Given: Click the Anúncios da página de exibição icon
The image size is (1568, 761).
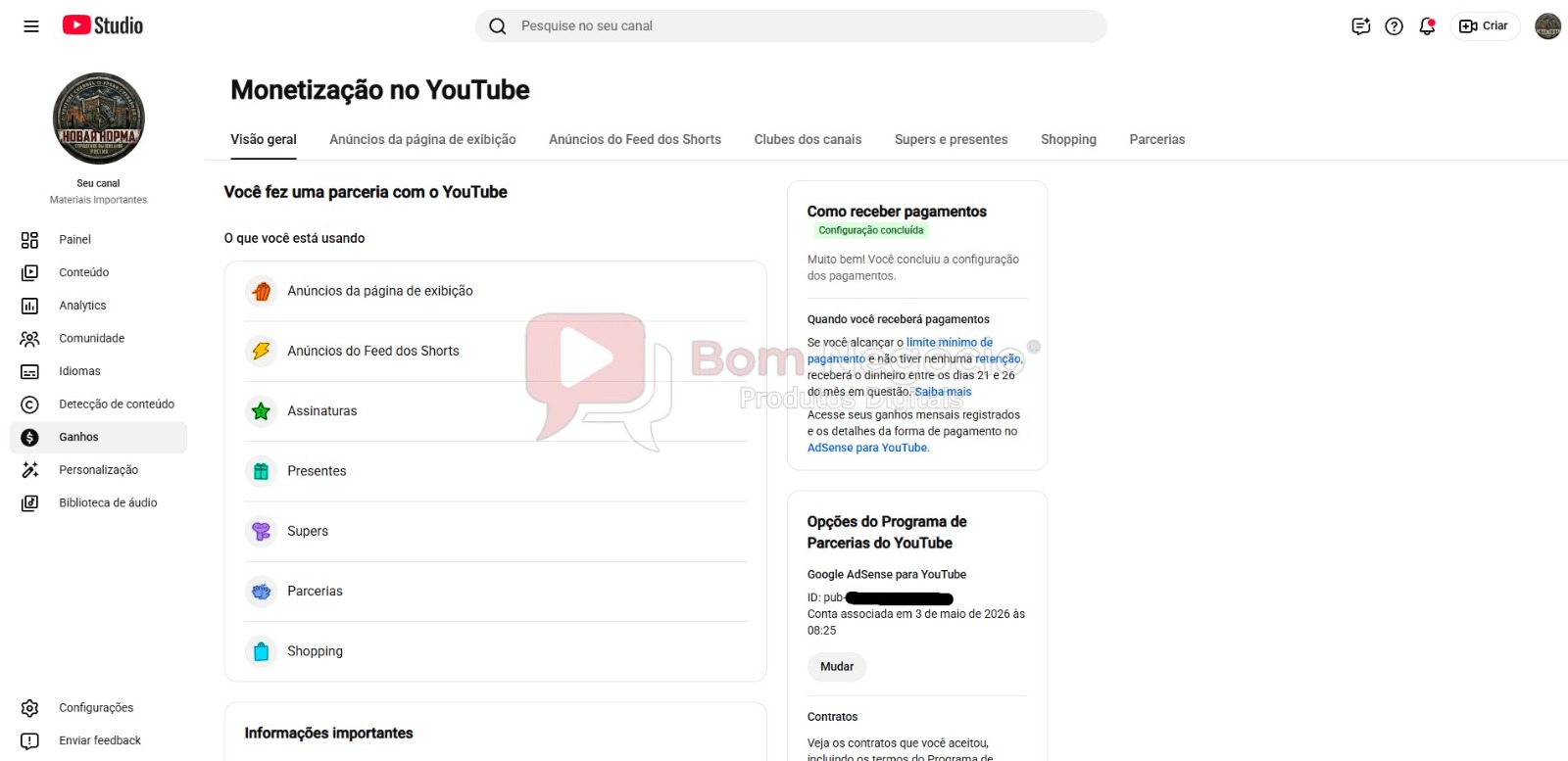Looking at the screenshot, I should pyautogui.click(x=261, y=291).
